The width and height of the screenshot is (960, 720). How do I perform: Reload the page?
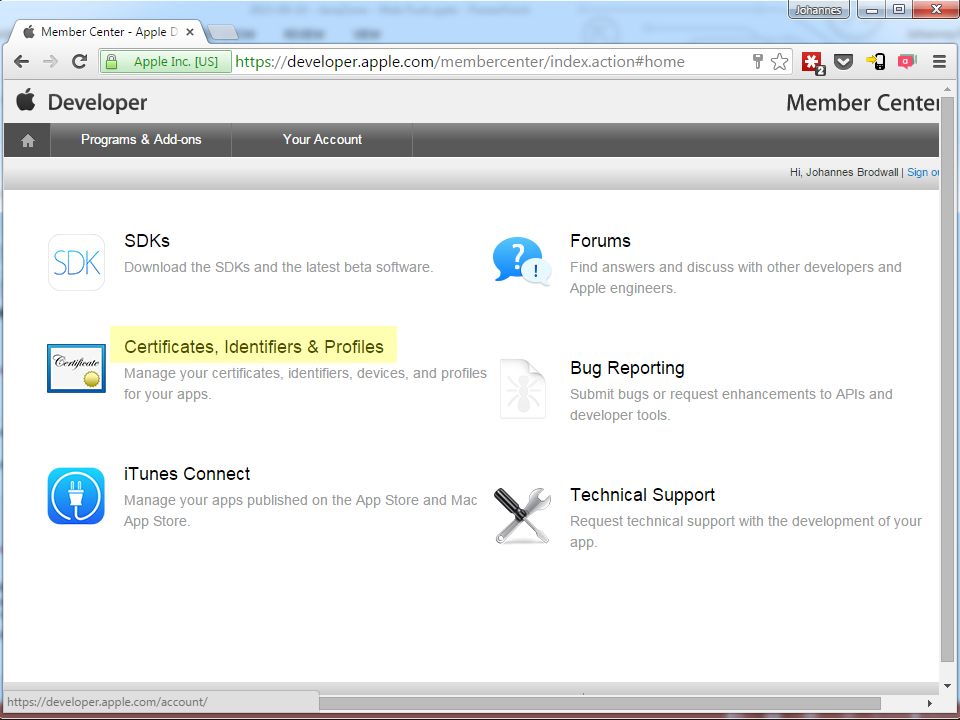tap(79, 61)
